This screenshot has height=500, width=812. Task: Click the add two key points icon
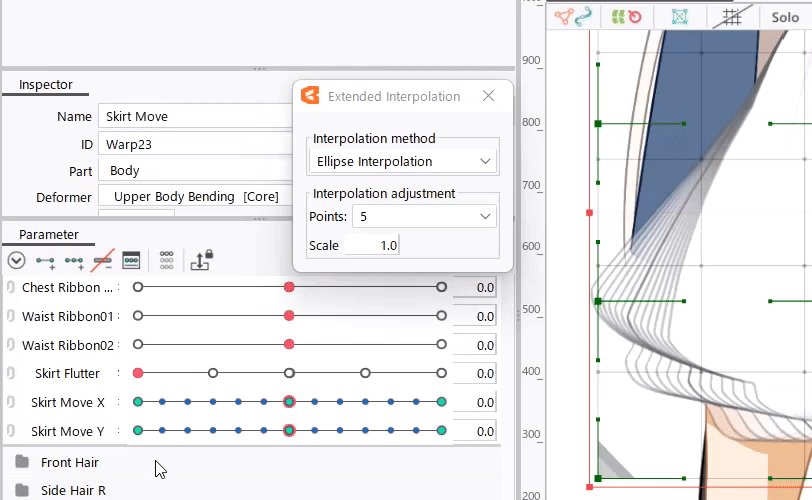[x=46, y=261]
